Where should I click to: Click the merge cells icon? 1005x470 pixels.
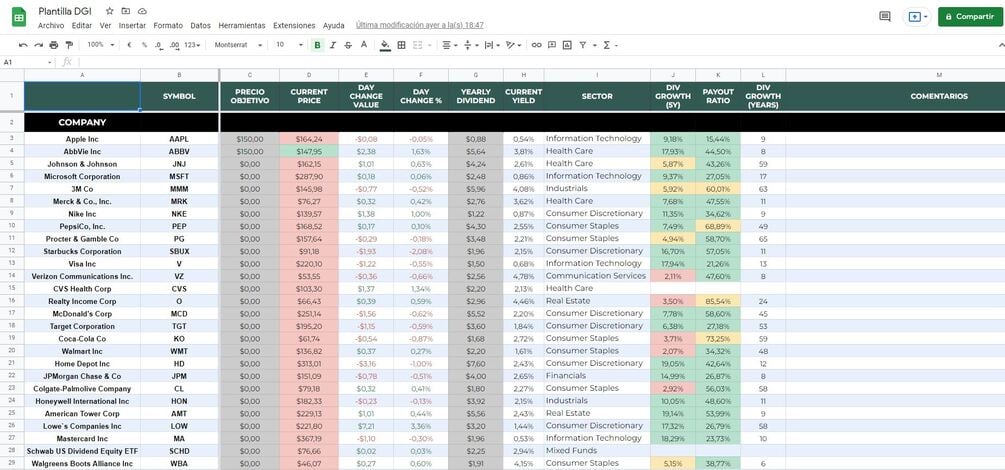tap(418, 45)
